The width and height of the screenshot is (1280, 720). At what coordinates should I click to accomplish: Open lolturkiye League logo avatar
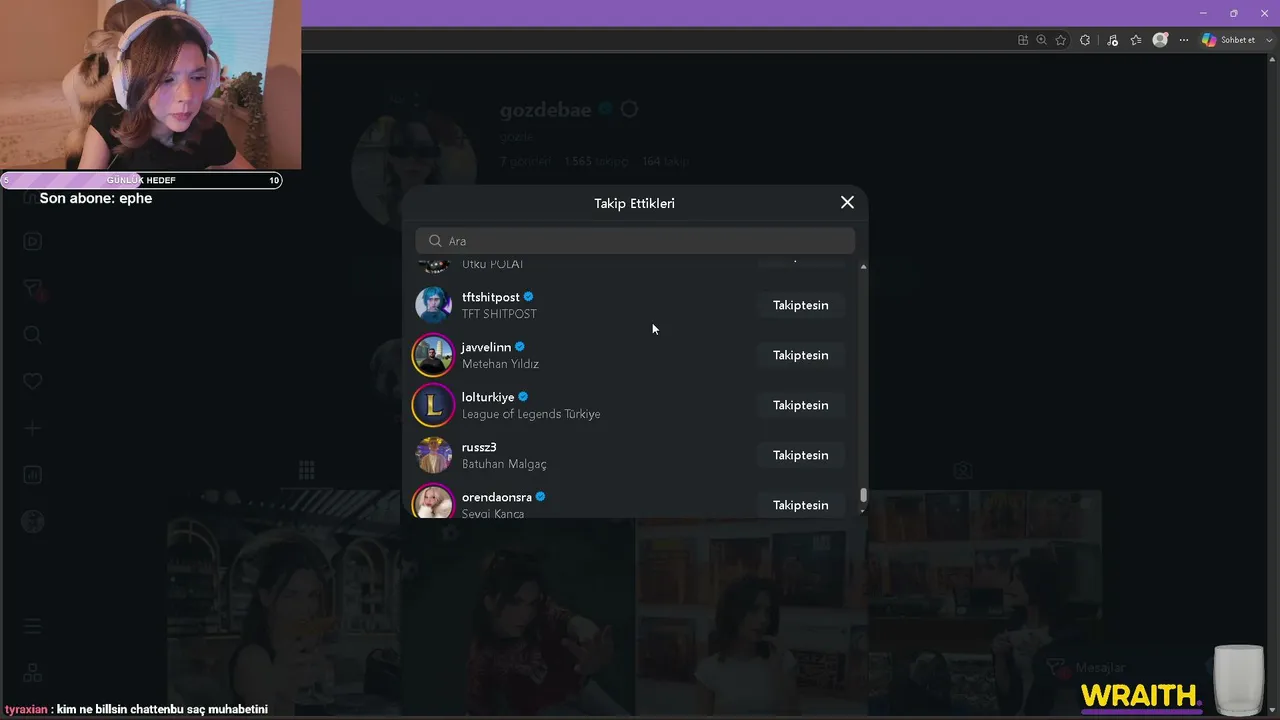point(433,405)
